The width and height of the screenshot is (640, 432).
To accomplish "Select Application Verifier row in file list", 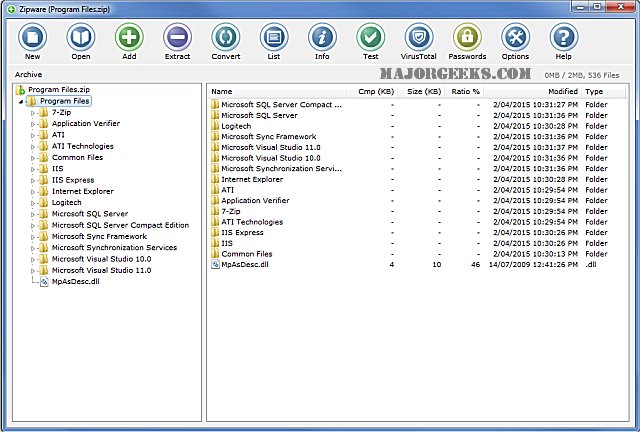I will pyautogui.click(x=416, y=200).
